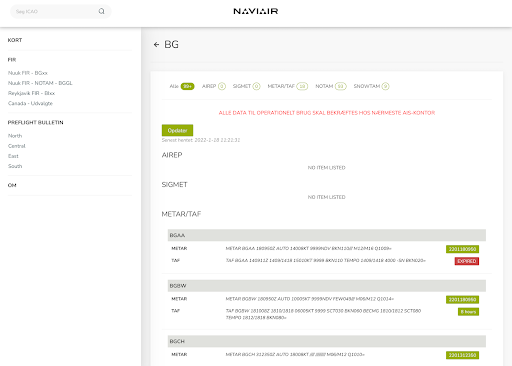Open the SNOWTAM tab
Image resolution: width=512 pixels, height=366 pixels.
click(371, 86)
